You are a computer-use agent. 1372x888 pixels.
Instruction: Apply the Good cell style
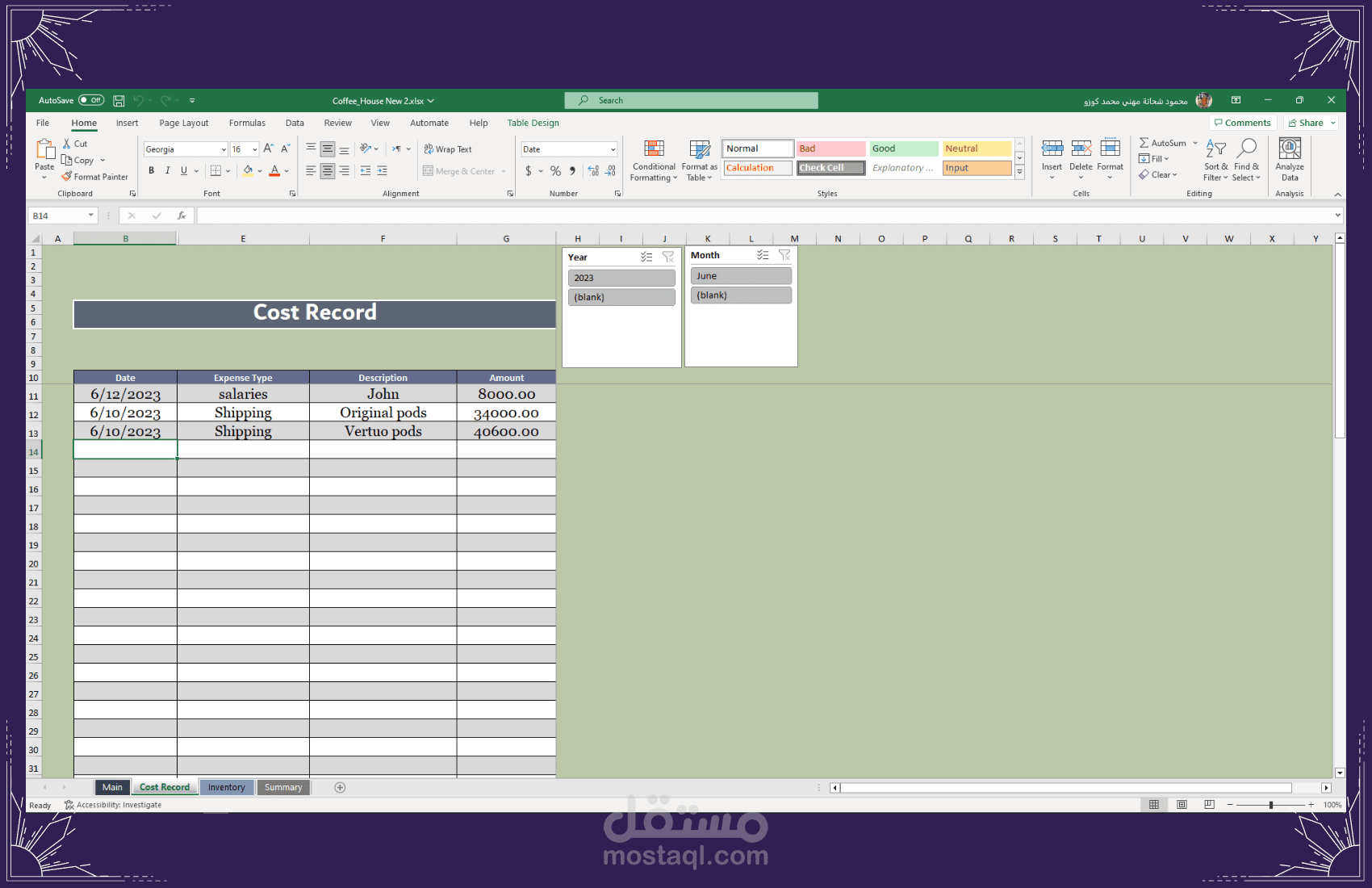[904, 149]
